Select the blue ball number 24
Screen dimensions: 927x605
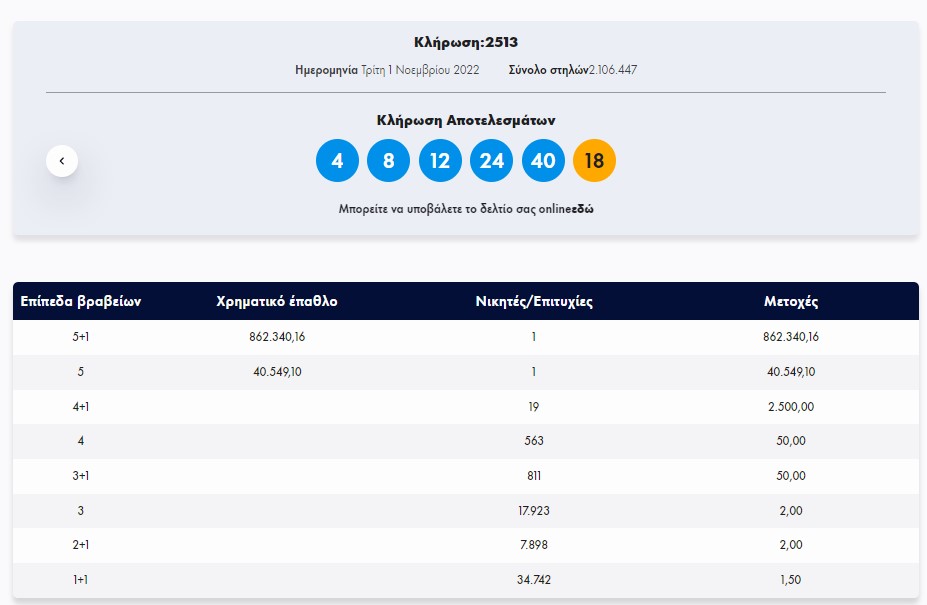pos(491,161)
